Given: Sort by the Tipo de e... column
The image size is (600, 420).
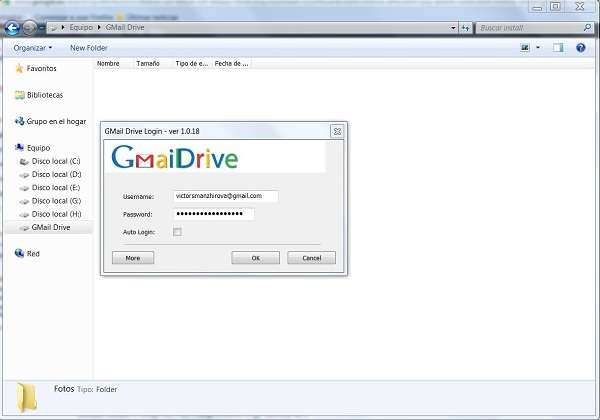Looking at the screenshot, I should coord(191,63).
